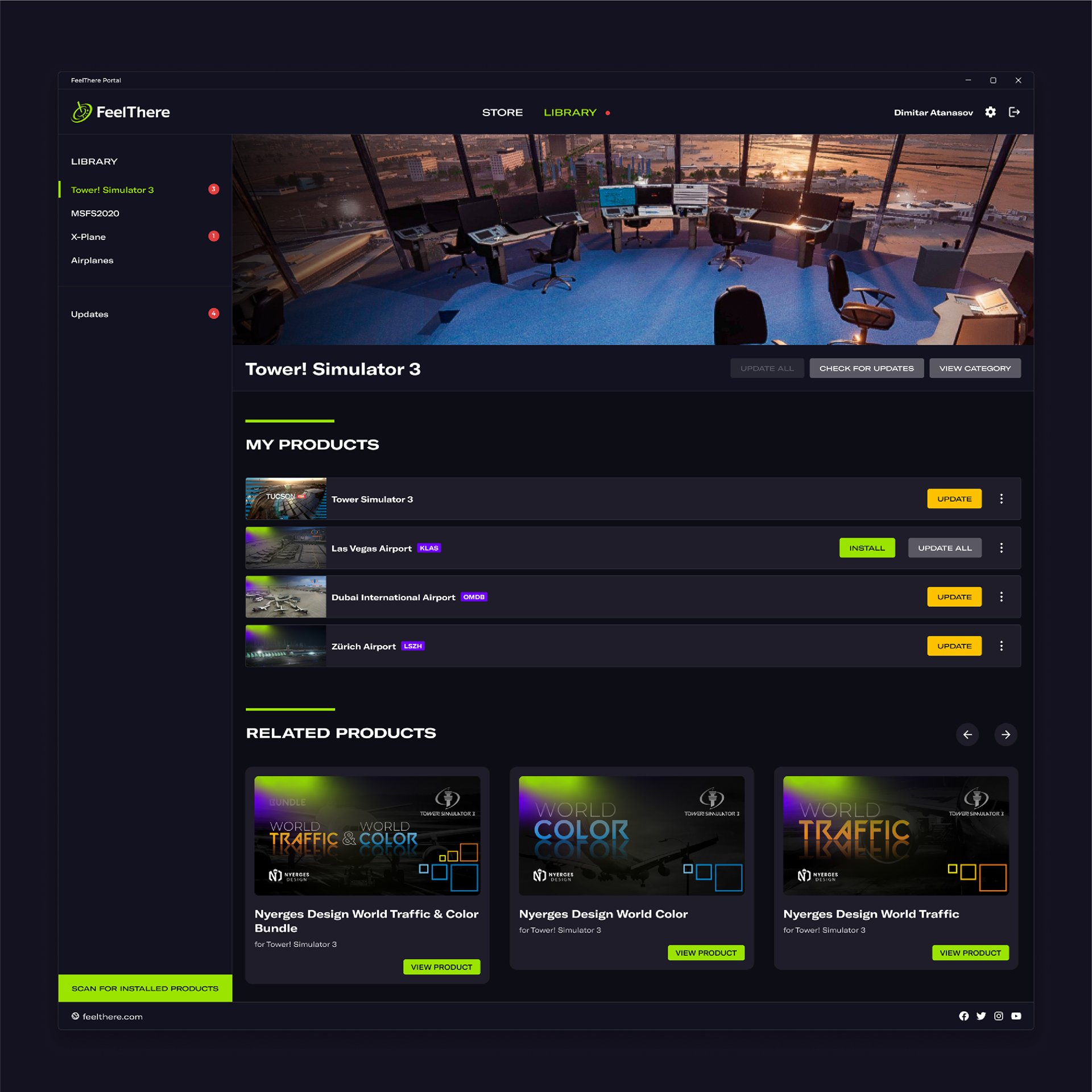Open more options for Tower Simulator 3
This screenshot has width=1092, height=1092.
pyautogui.click(x=1002, y=499)
